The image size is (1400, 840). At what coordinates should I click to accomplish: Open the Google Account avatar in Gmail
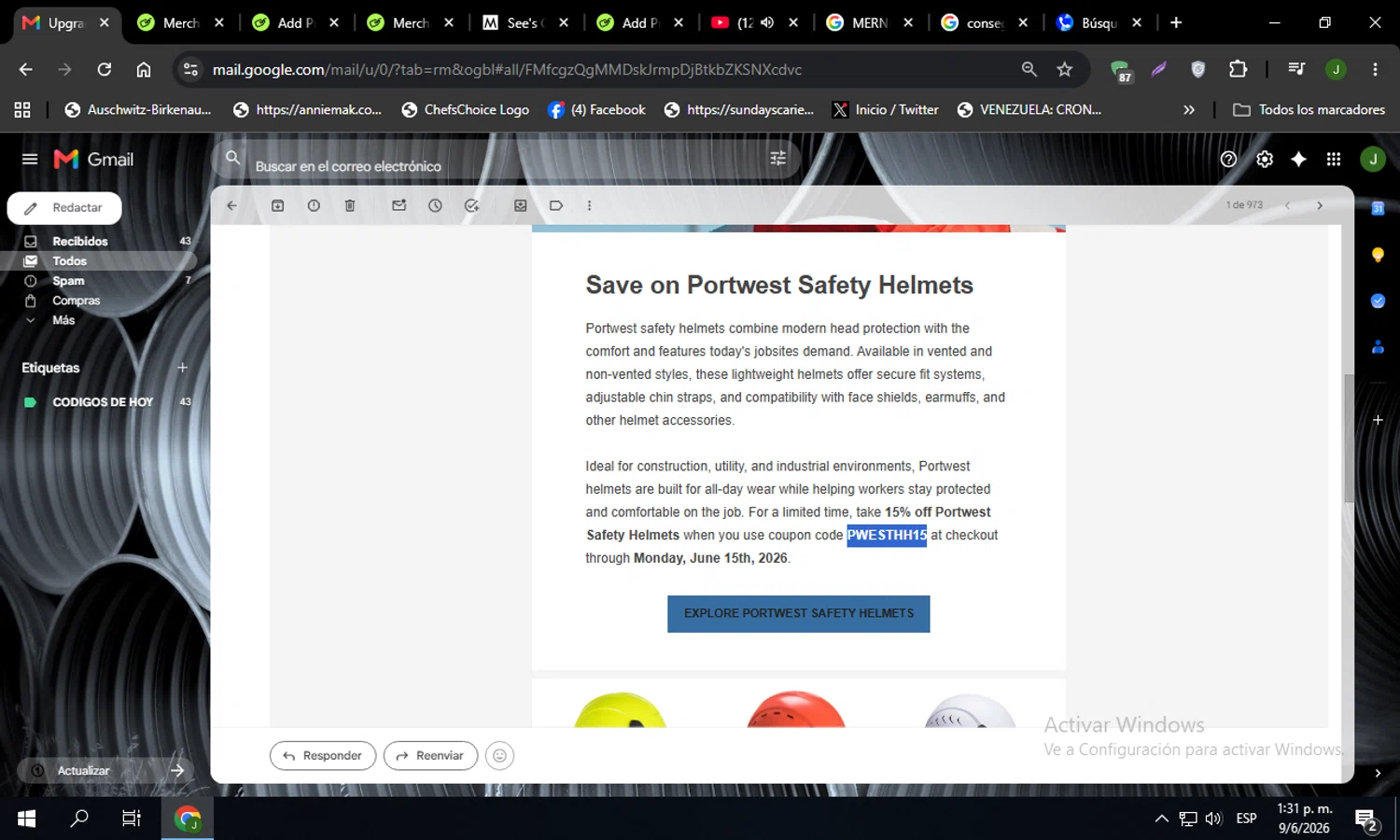click(1372, 159)
